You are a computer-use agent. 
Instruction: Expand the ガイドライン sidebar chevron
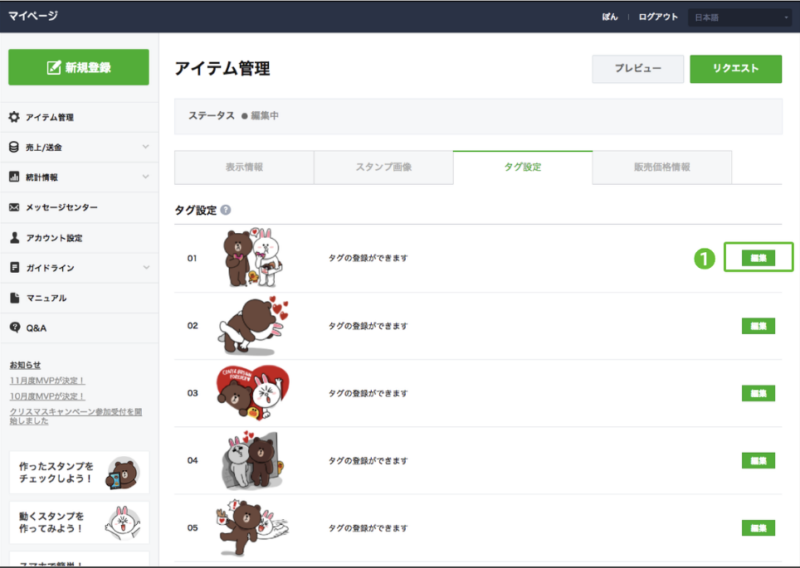pos(146,268)
